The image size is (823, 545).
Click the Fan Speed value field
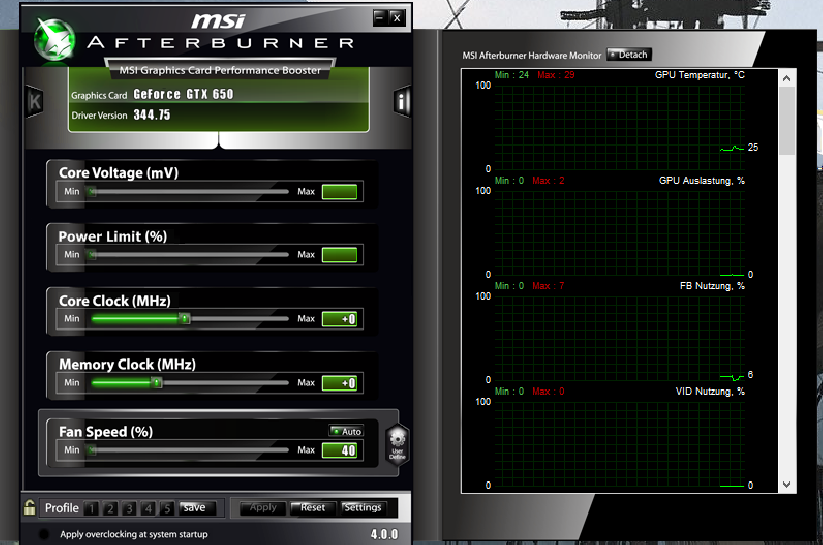click(x=339, y=450)
